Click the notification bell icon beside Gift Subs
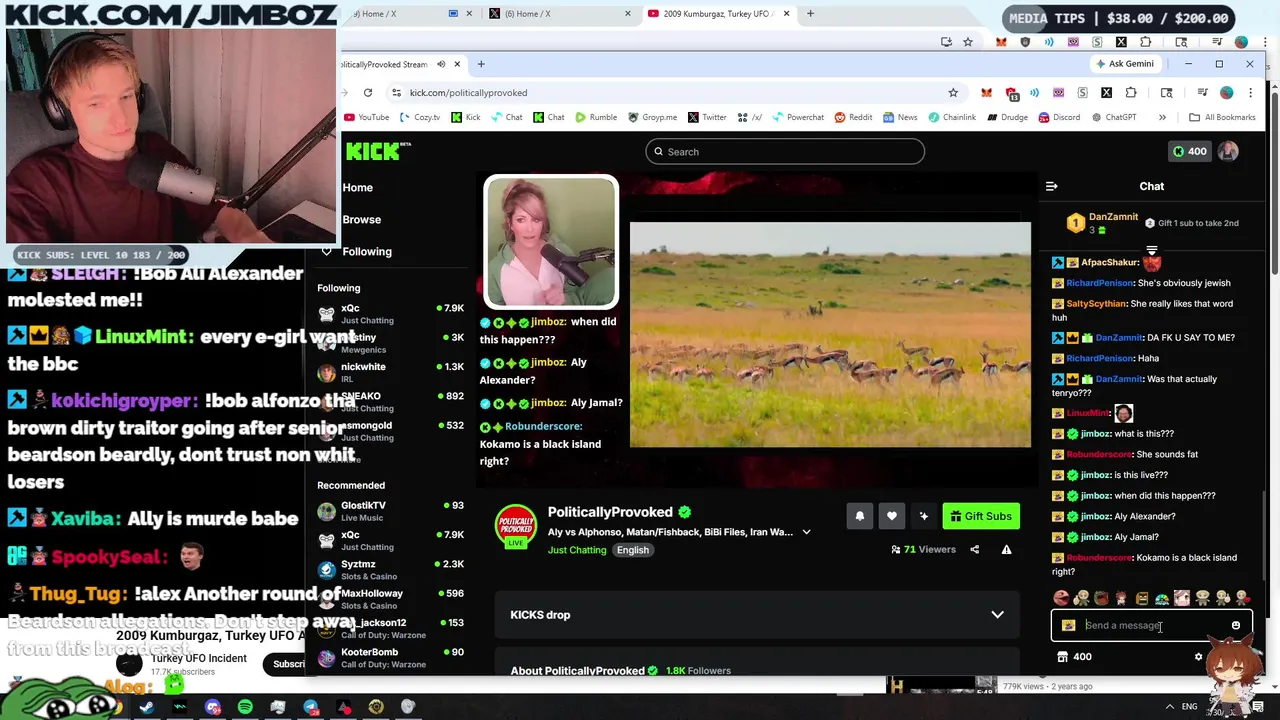Viewport: 1280px width, 720px height. 859,516
